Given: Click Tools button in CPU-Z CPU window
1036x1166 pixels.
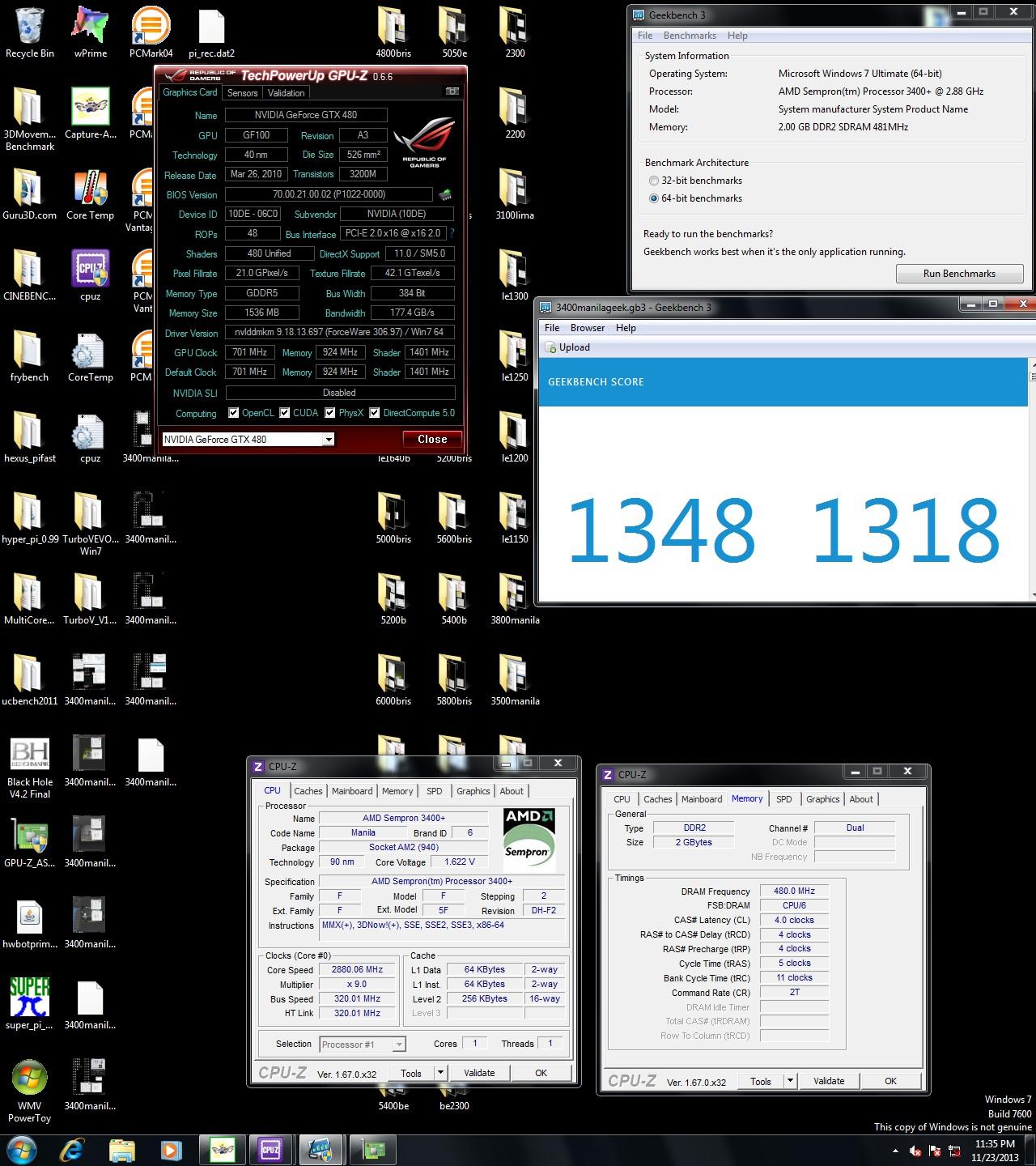Looking at the screenshot, I should (x=411, y=1073).
